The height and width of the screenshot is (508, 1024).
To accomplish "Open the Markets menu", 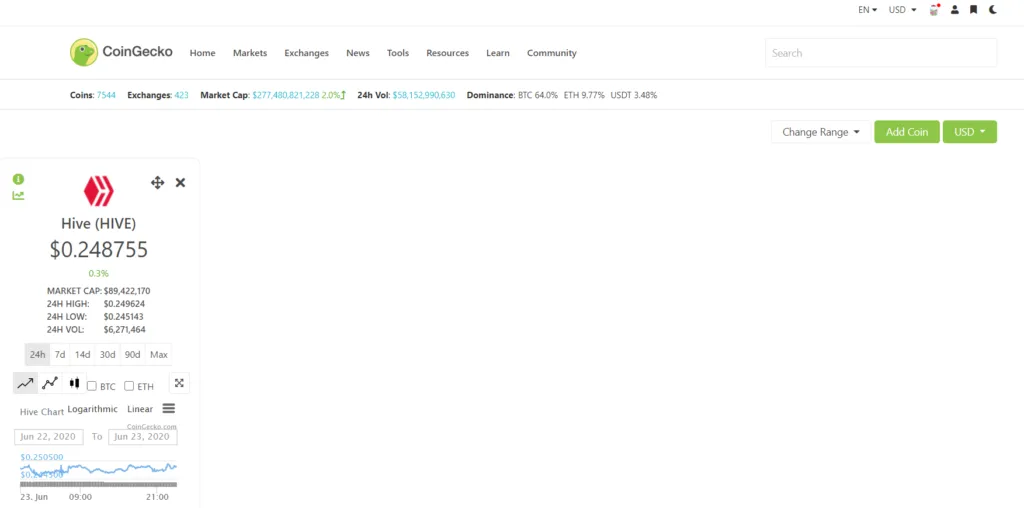I will (250, 53).
